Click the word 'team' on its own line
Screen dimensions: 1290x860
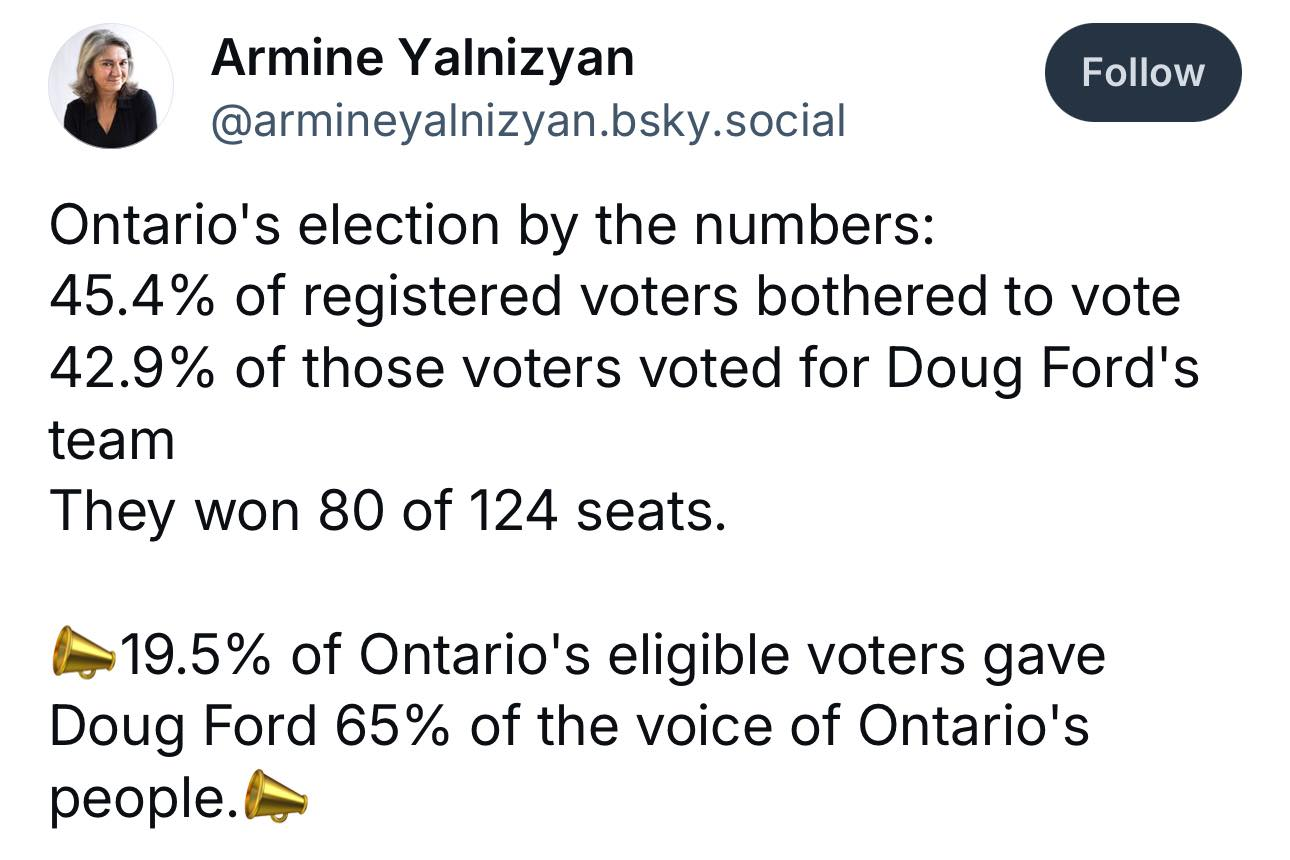coord(112,441)
